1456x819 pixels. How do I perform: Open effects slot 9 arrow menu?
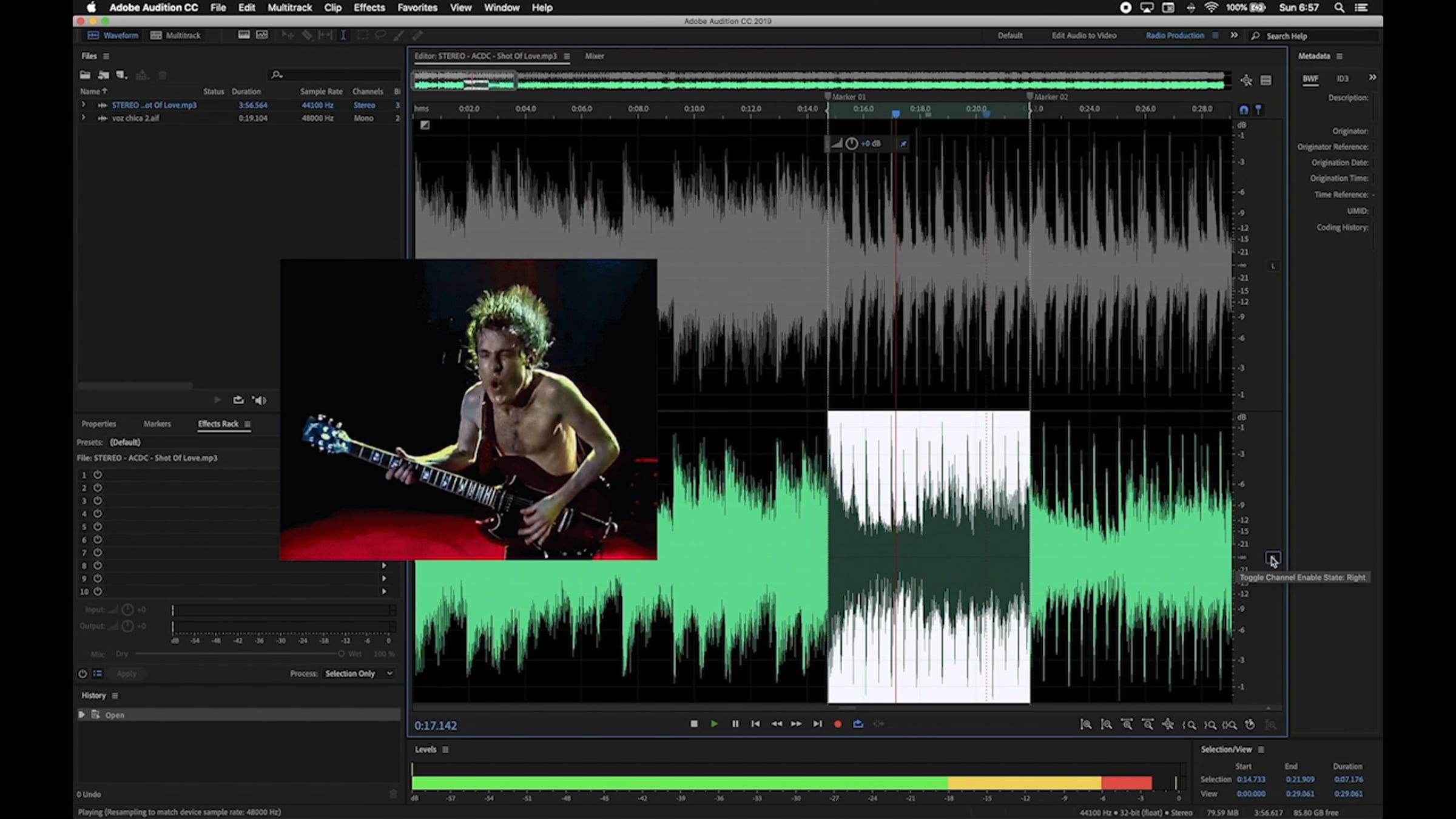coord(383,579)
